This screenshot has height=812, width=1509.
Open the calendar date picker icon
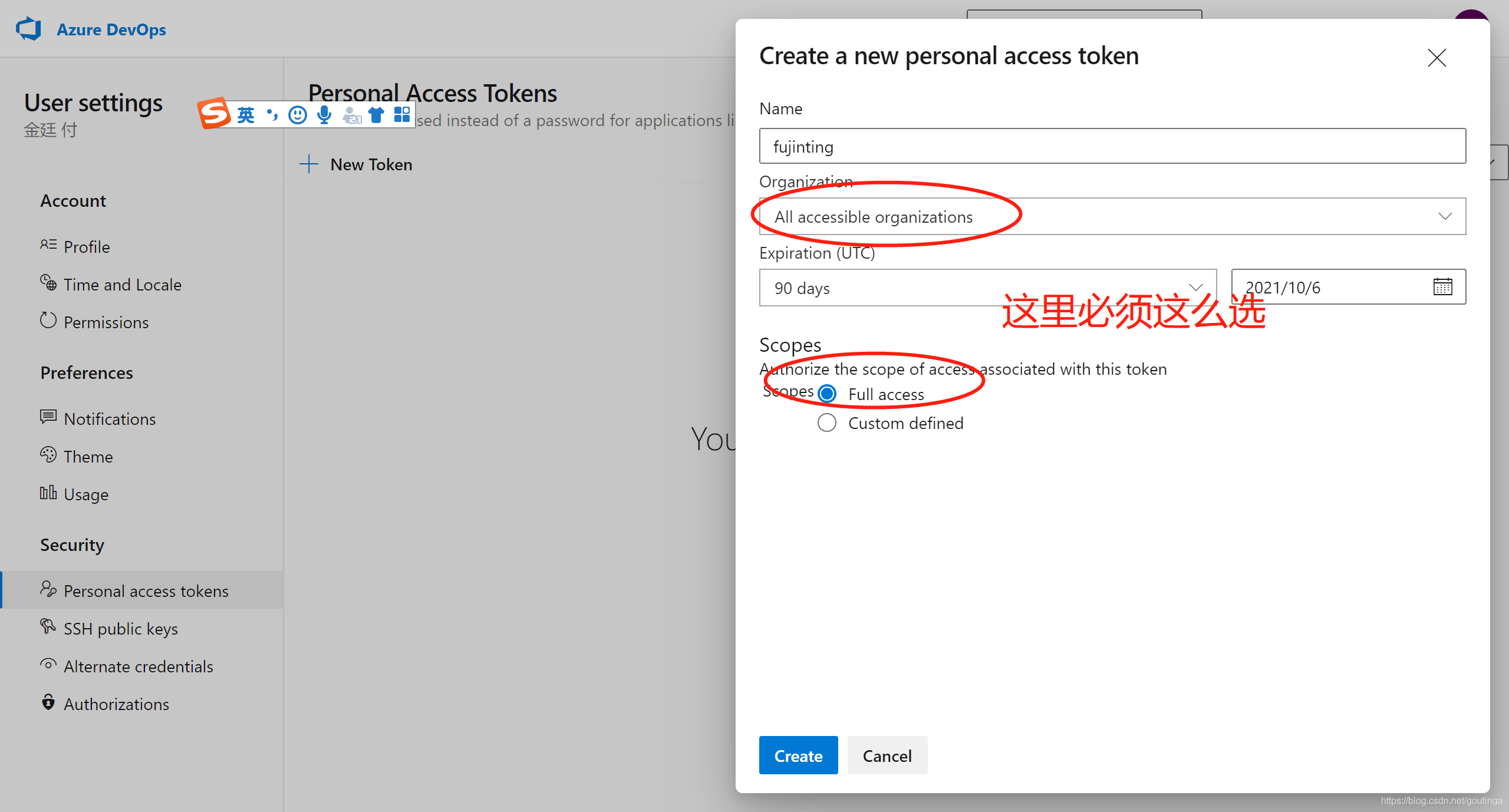(1442, 287)
